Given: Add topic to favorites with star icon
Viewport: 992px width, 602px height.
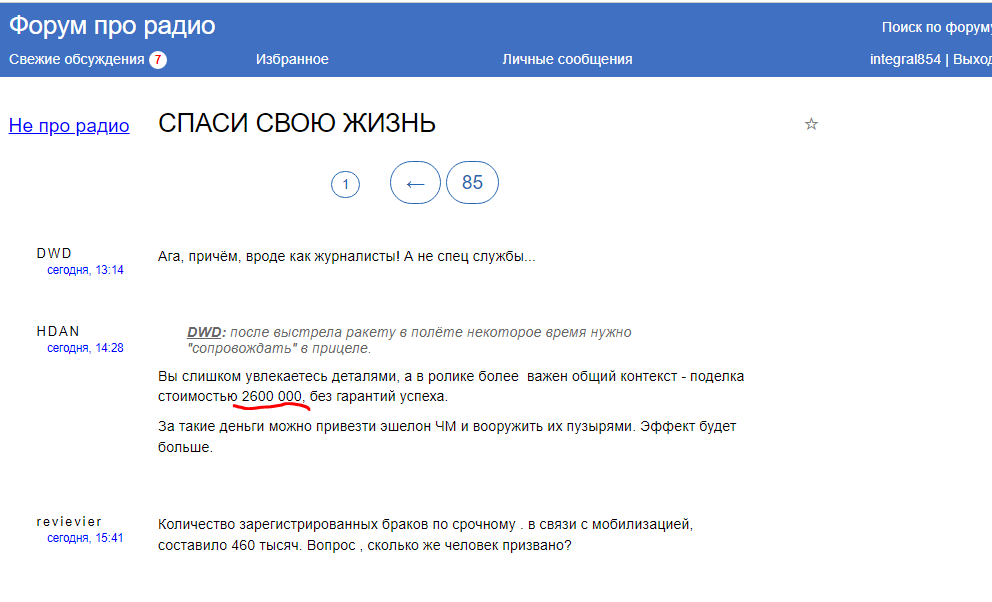Looking at the screenshot, I should [x=811, y=124].
